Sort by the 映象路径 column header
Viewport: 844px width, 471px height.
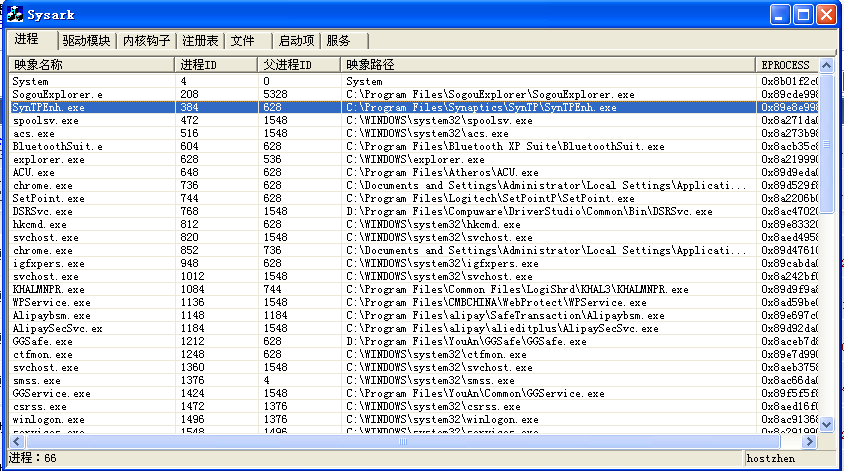coord(547,65)
